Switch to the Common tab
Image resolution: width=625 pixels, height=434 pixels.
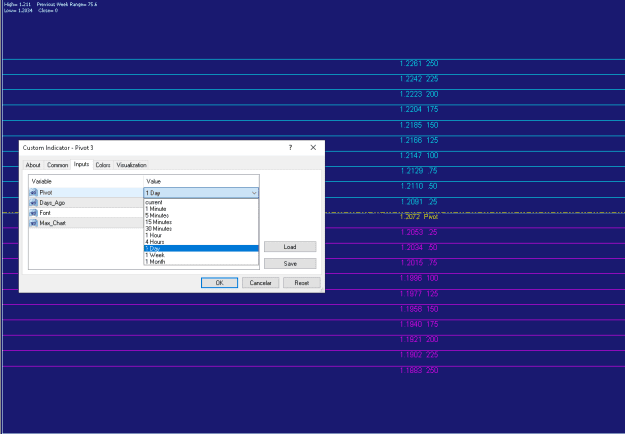[x=57, y=165]
